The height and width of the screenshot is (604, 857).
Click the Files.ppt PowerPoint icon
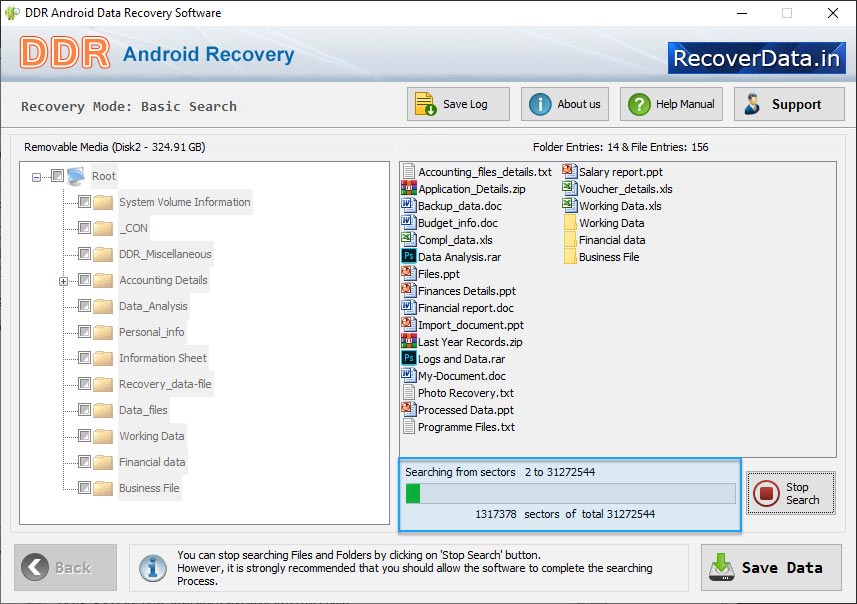pyautogui.click(x=408, y=273)
